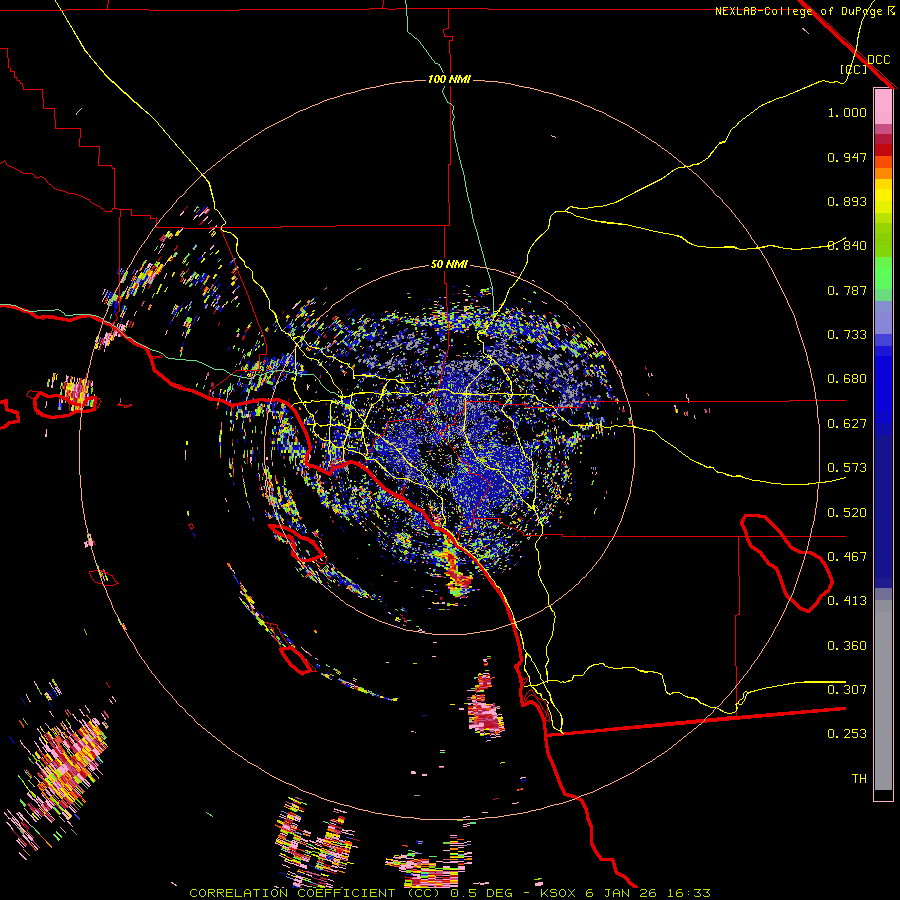Select the 1.000 value on the scale
Screen dimensions: 900x900
pos(847,112)
